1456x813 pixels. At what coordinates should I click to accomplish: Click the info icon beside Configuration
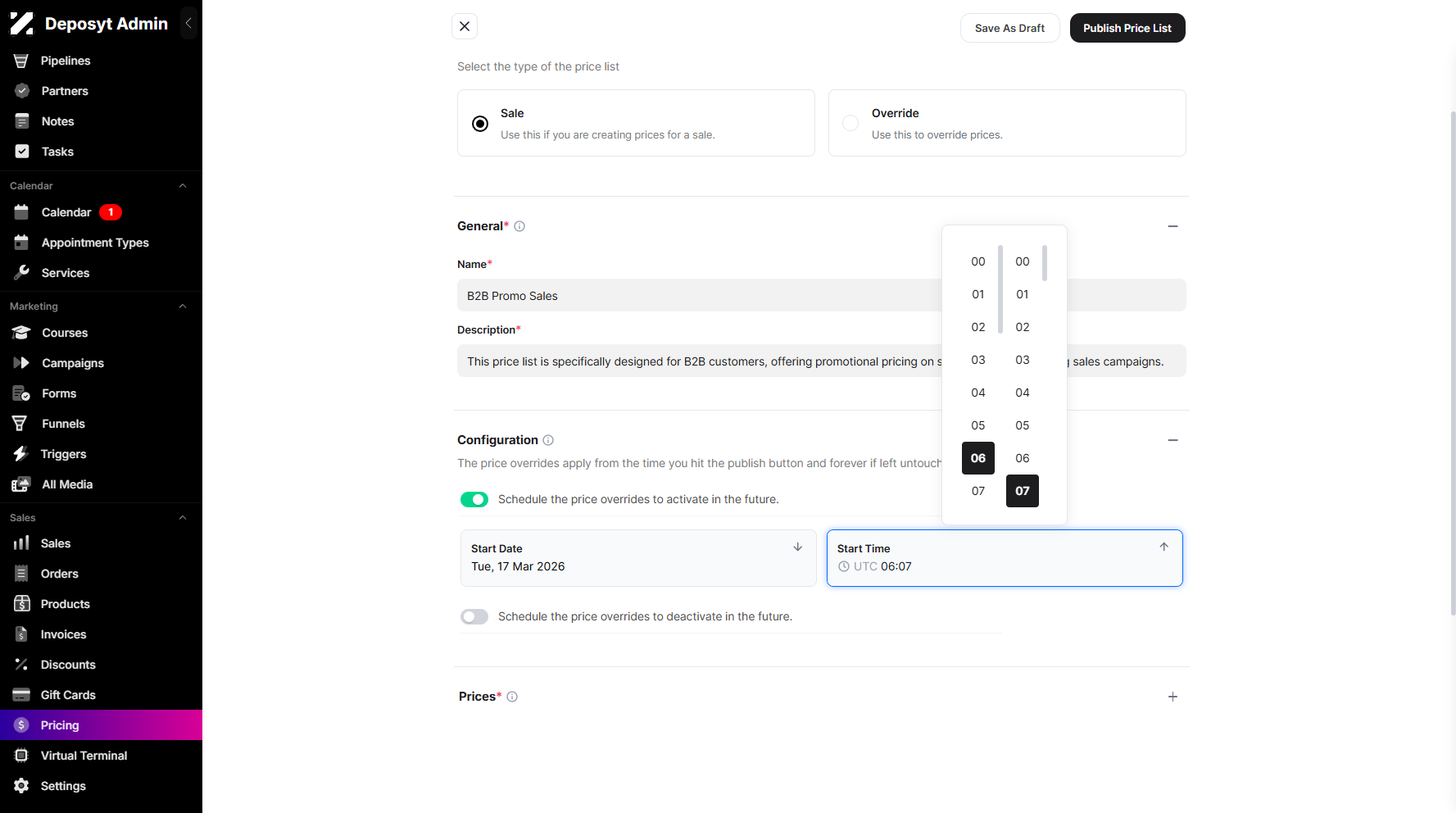[548, 440]
